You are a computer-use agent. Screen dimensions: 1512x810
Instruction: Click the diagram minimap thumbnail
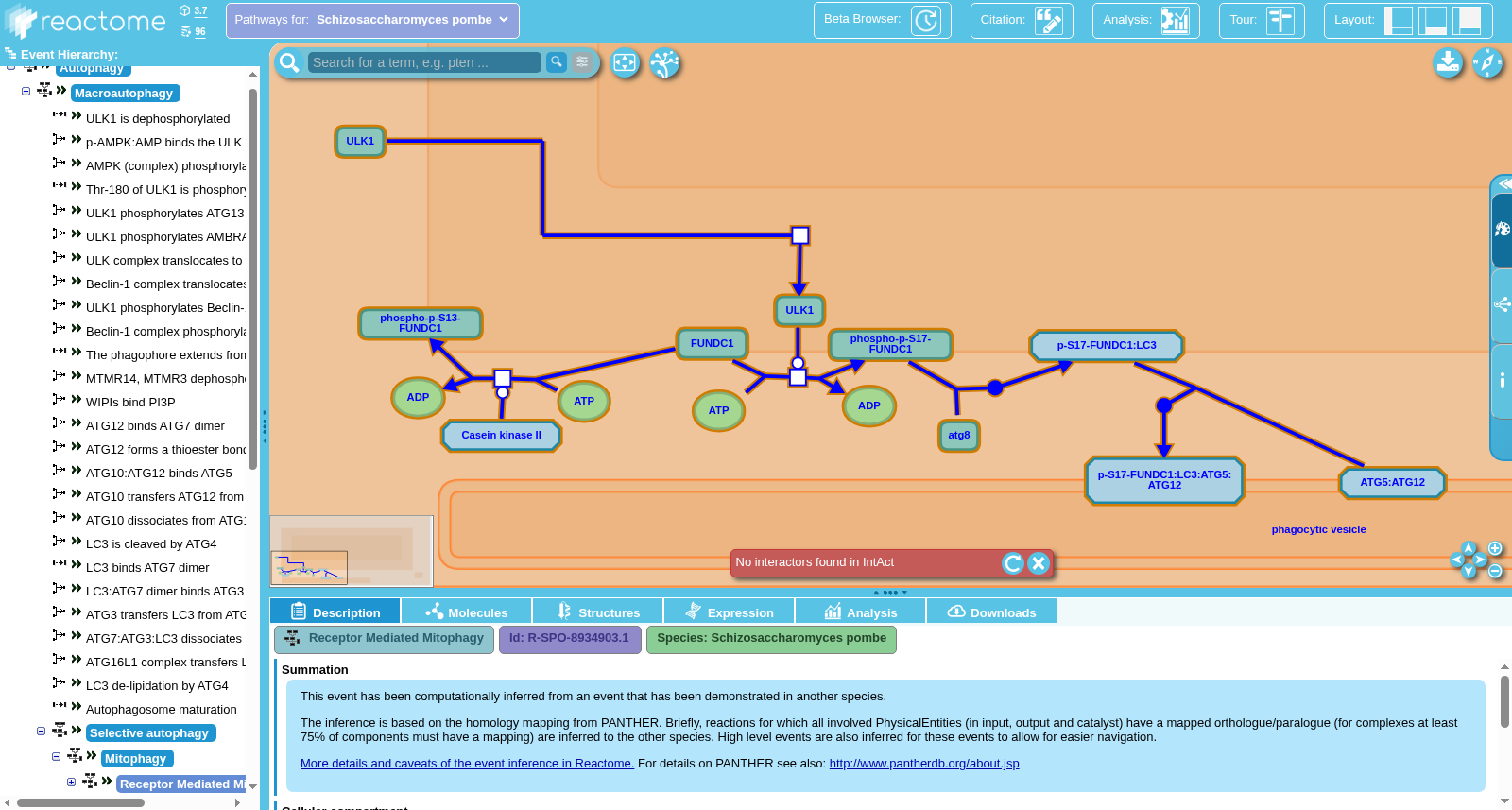point(352,551)
